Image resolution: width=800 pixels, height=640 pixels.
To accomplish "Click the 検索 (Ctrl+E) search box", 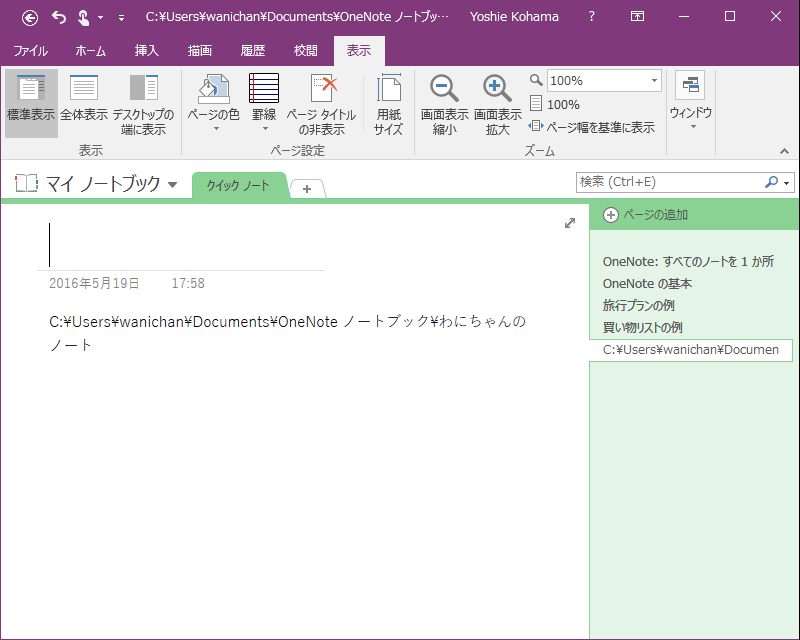I will click(669, 182).
